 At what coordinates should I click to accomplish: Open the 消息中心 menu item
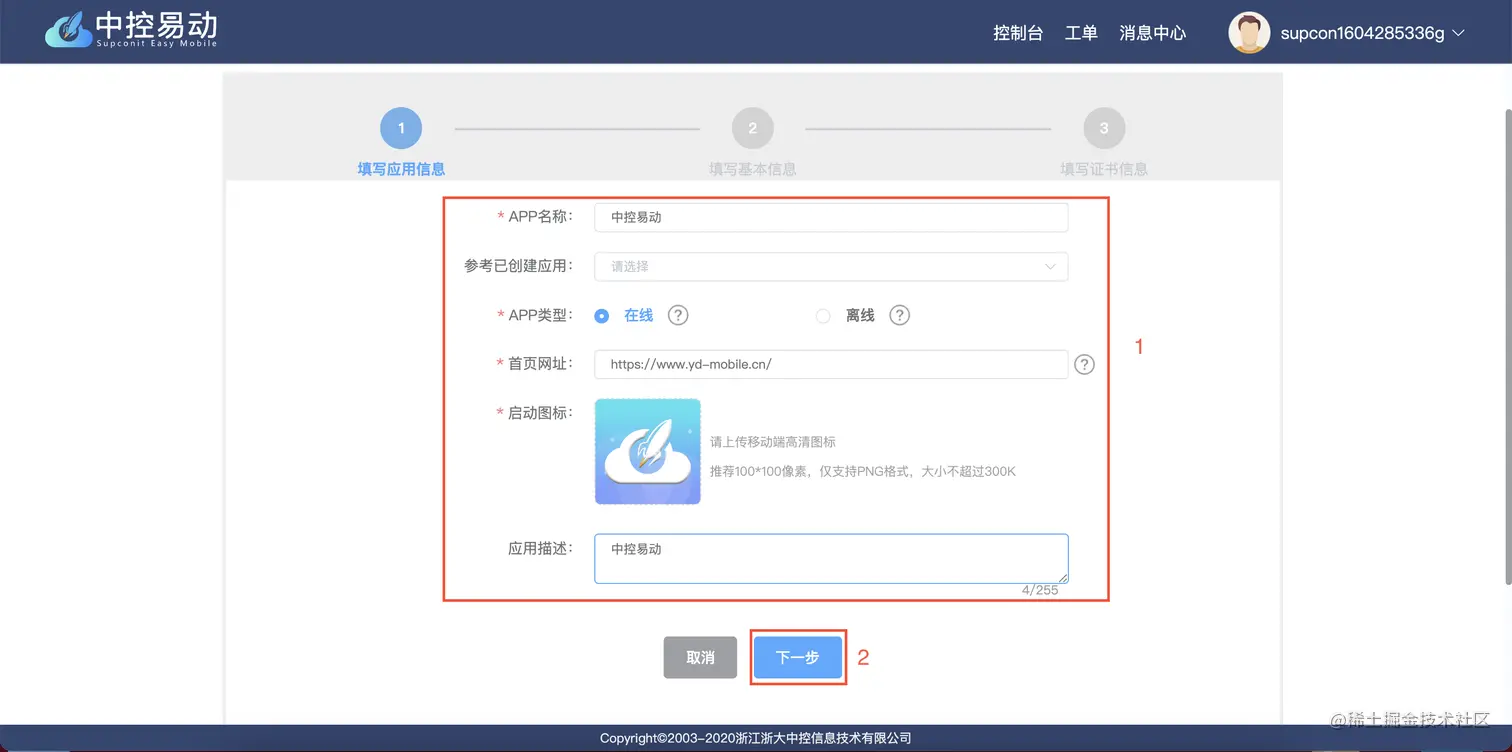pyautogui.click(x=1153, y=33)
